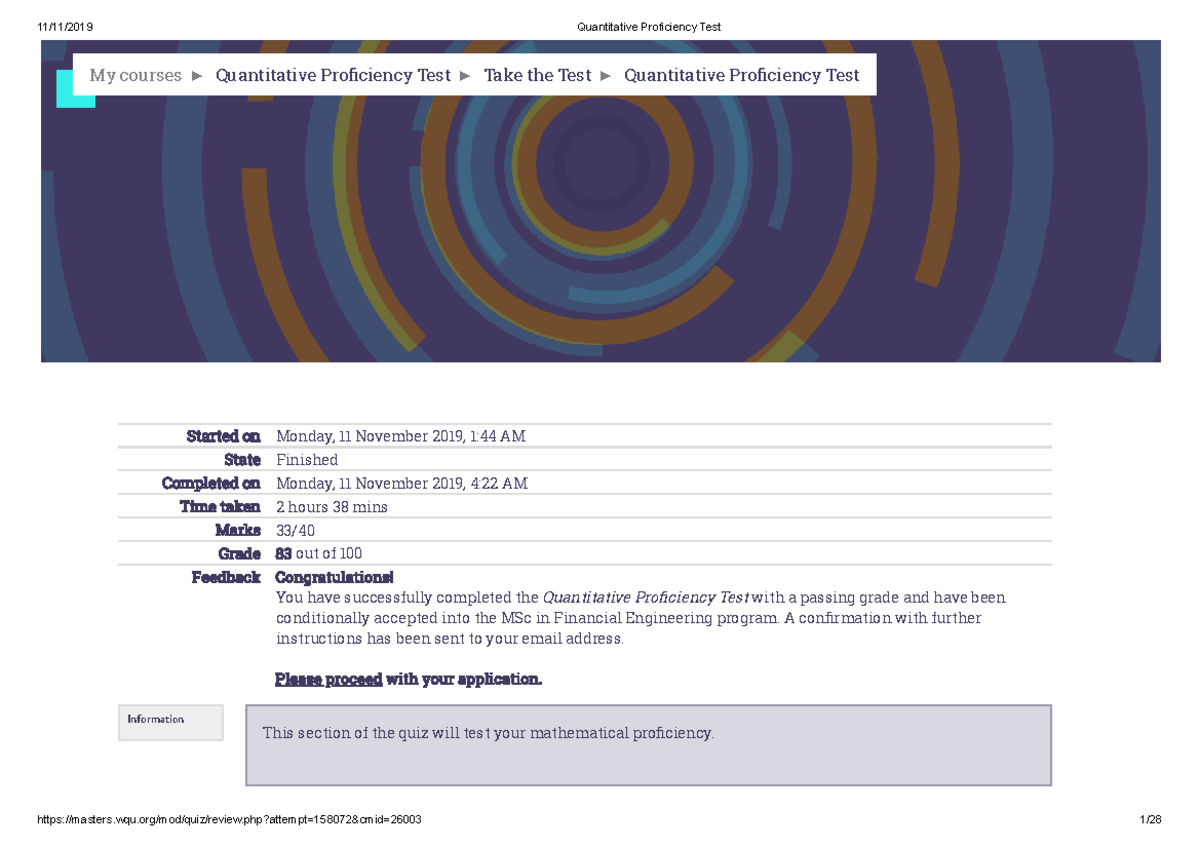
Task: Follow the Please proceed link
Action: click(328, 680)
